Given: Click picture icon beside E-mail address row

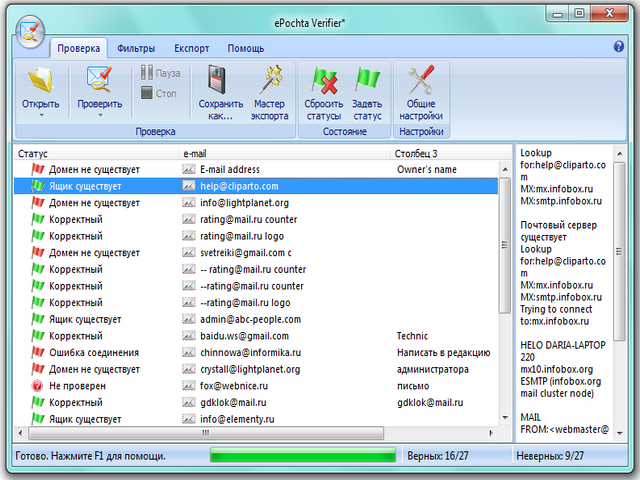Looking at the screenshot, I should (x=189, y=169).
